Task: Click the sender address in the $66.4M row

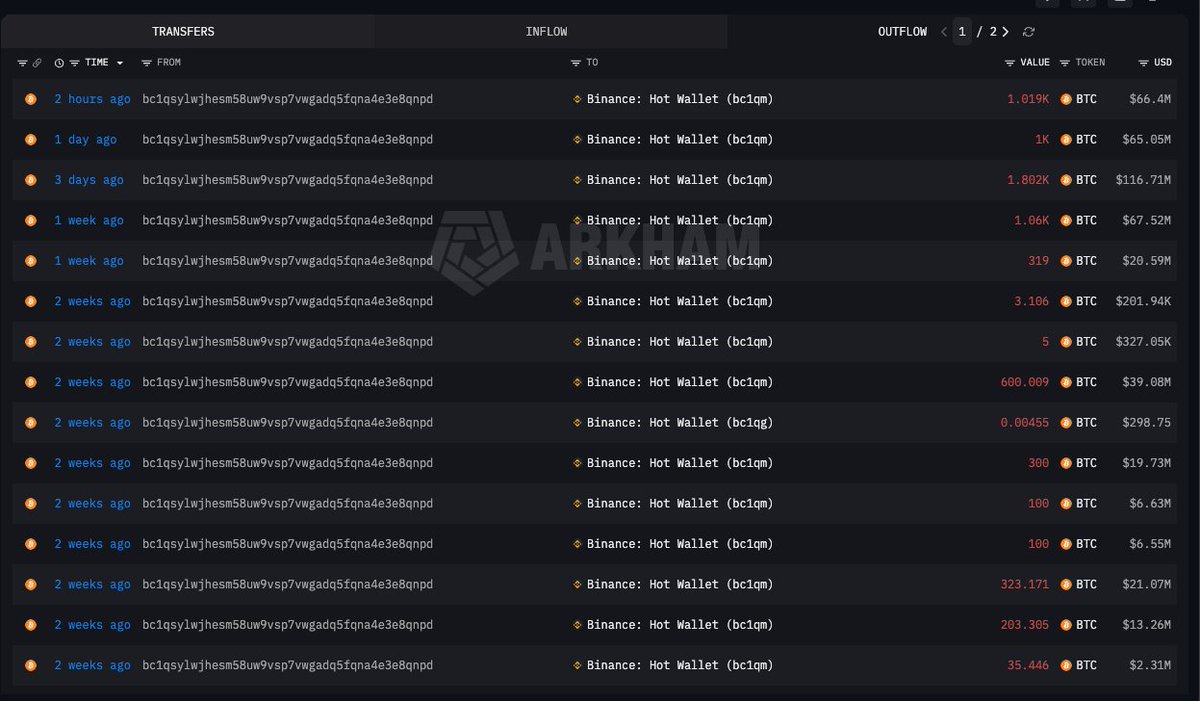Action: pyautogui.click(x=288, y=99)
